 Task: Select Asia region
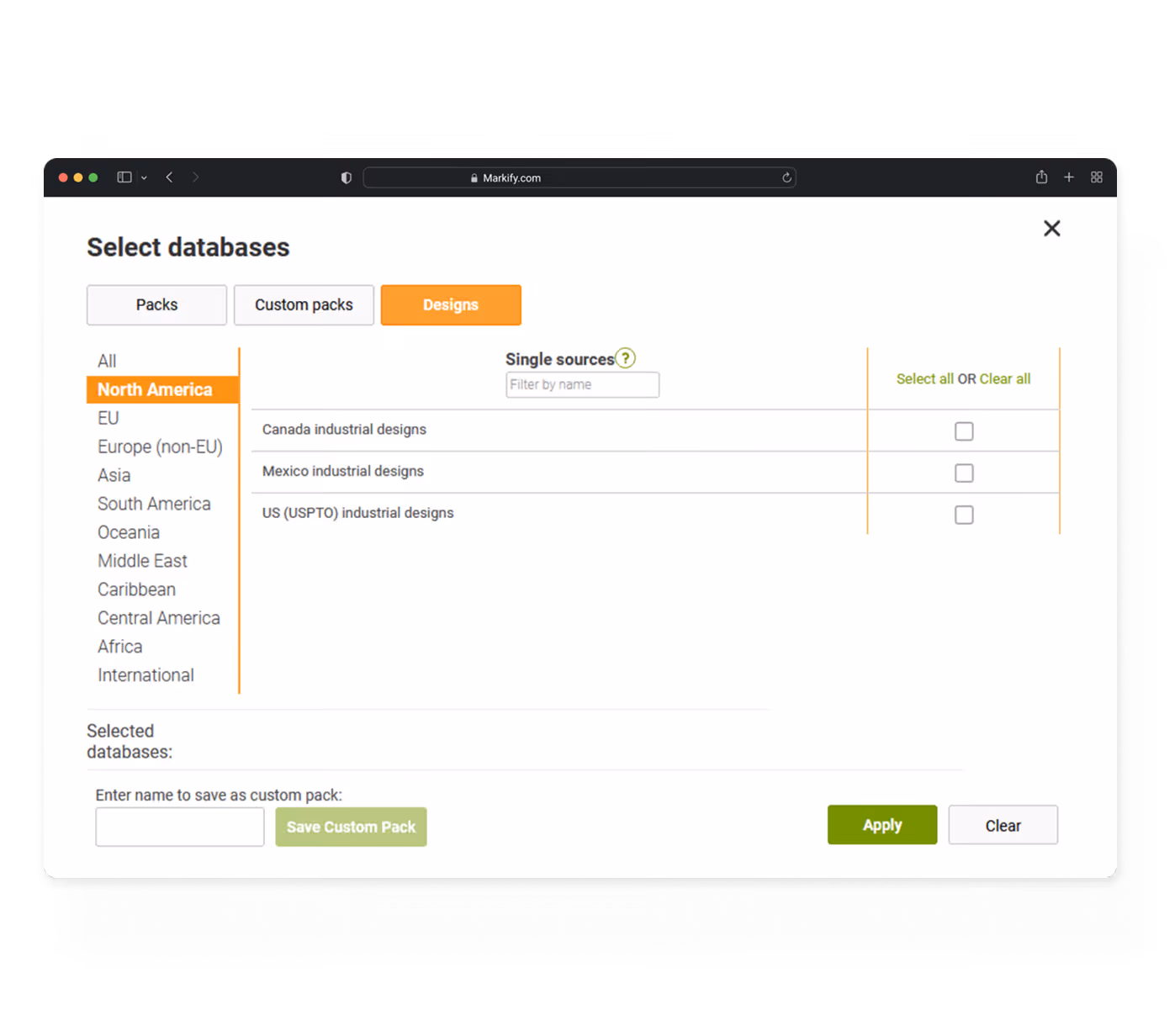(x=114, y=475)
